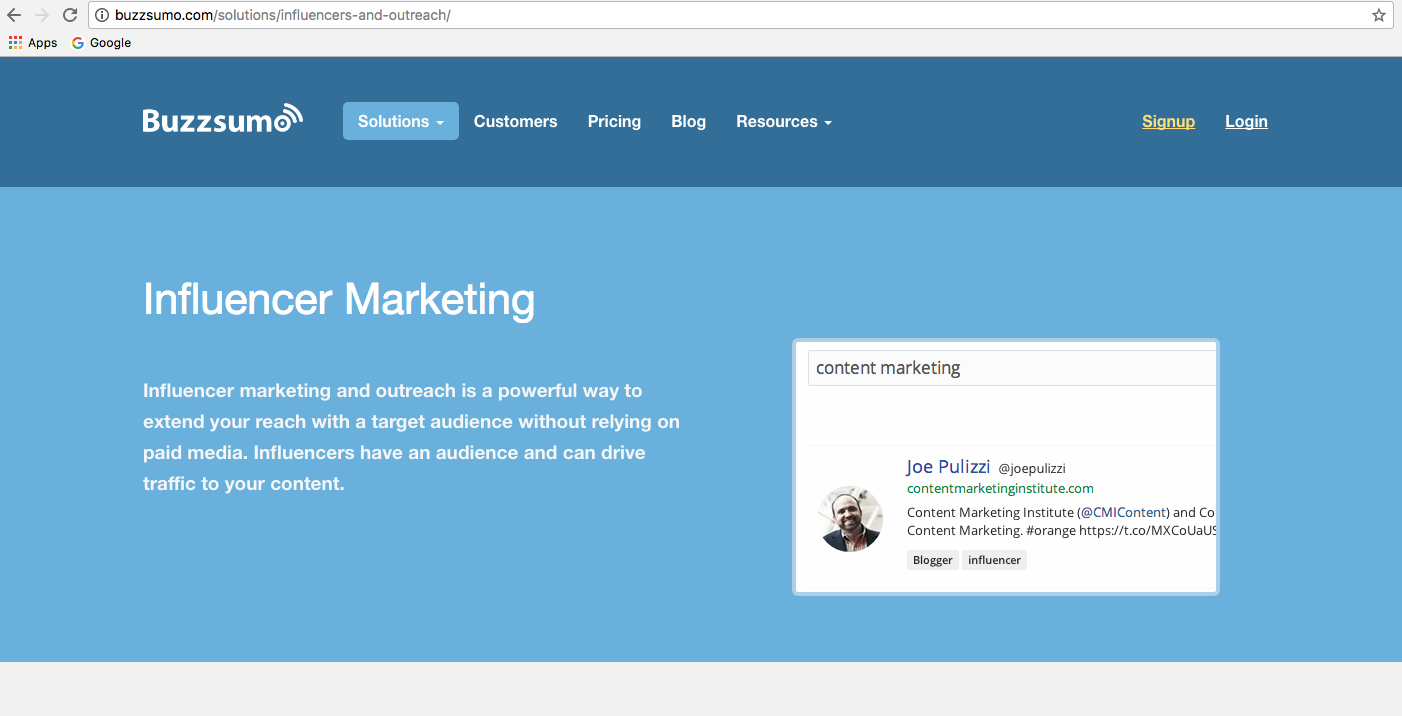
Task: Click the browser forward arrow
Action: [x=42, y=15]
